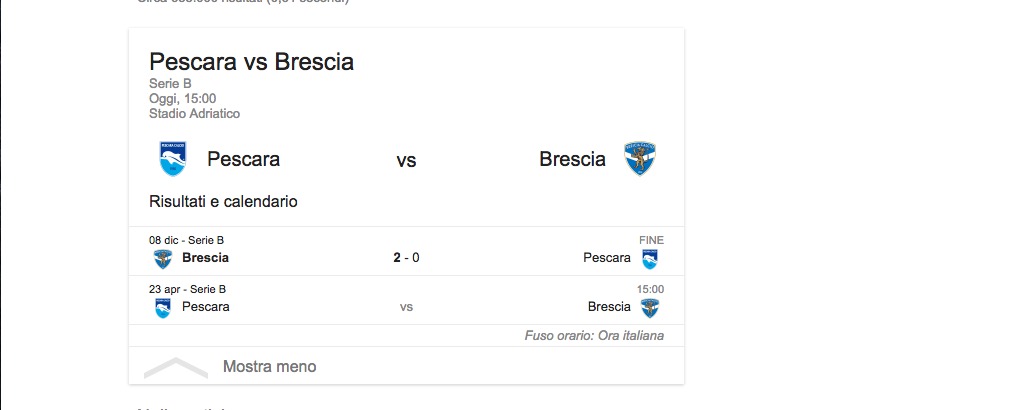This screenshot has width=1014, height=410.
Task: Click Pescara name in 23 apr row
Action: point(205,307)
